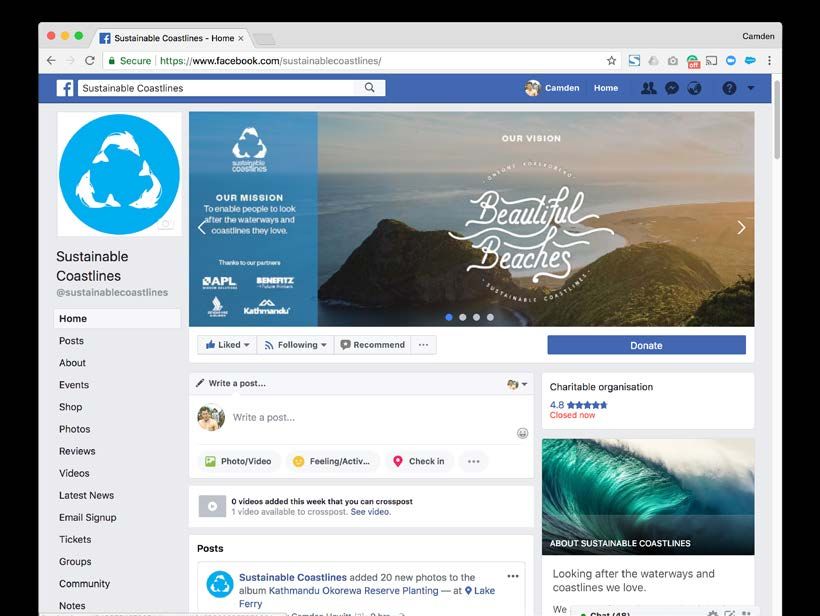
Task: Select Email Signup in the sidebar
Action: (x=87, y=517)
